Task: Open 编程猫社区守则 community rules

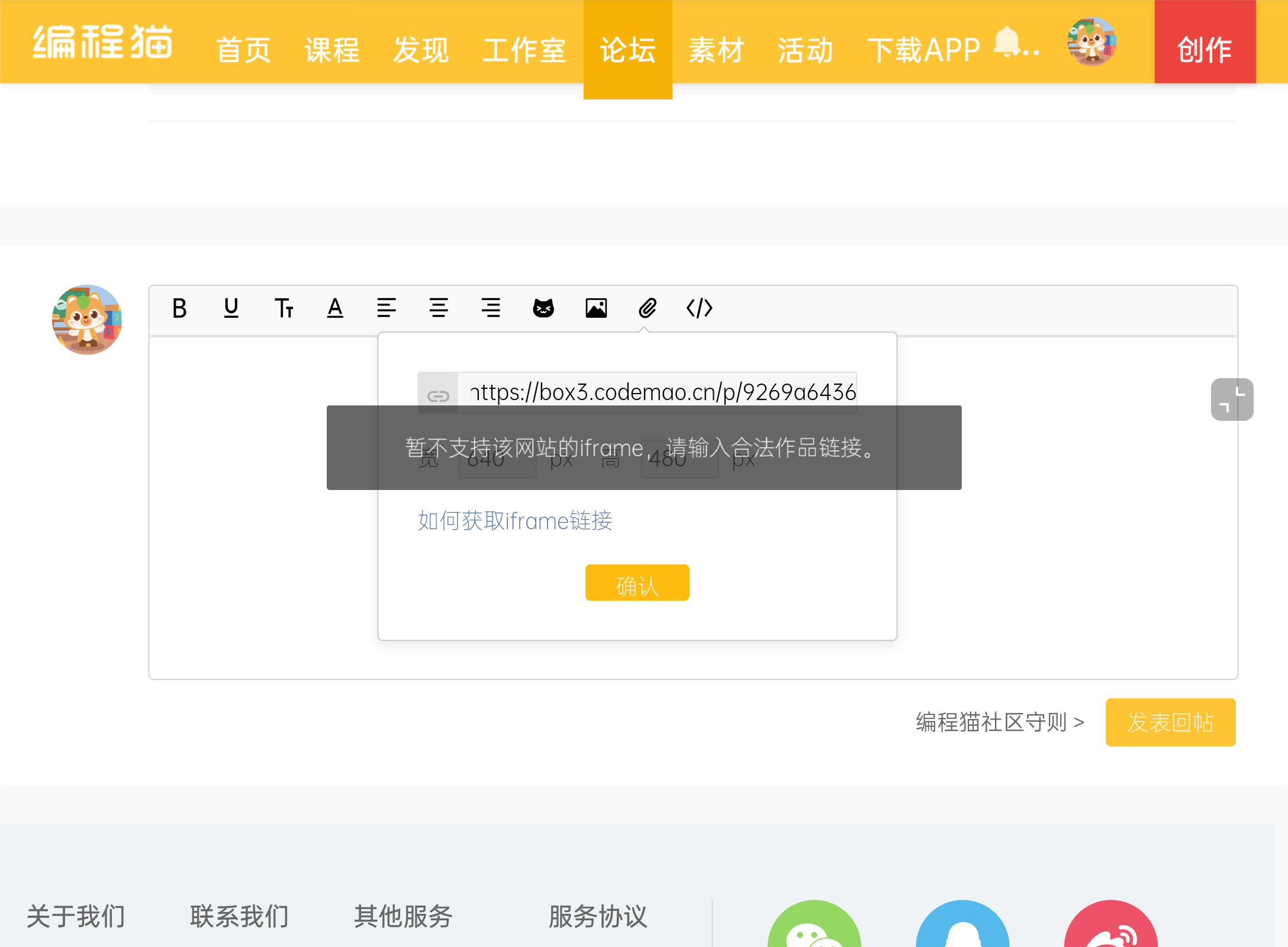Action: 1000,722
